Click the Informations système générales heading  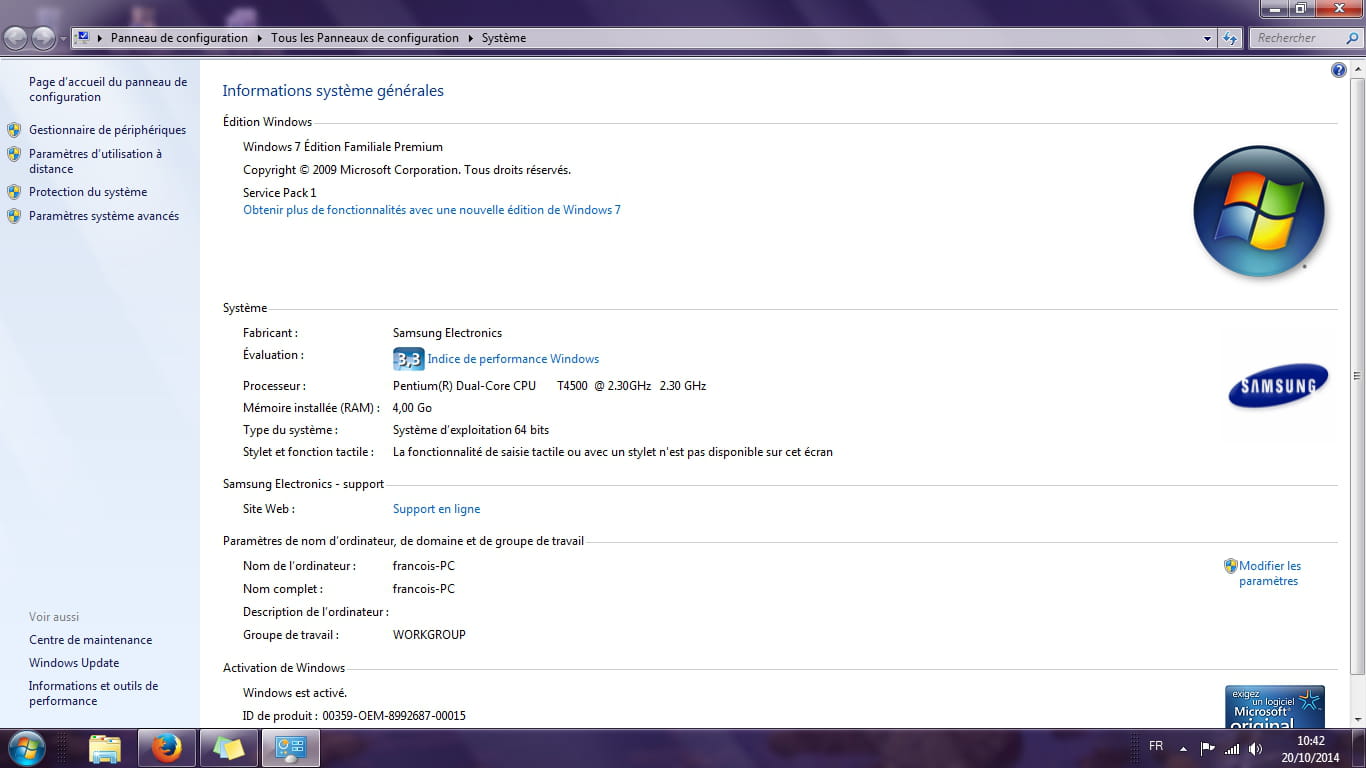click(333, 91)
